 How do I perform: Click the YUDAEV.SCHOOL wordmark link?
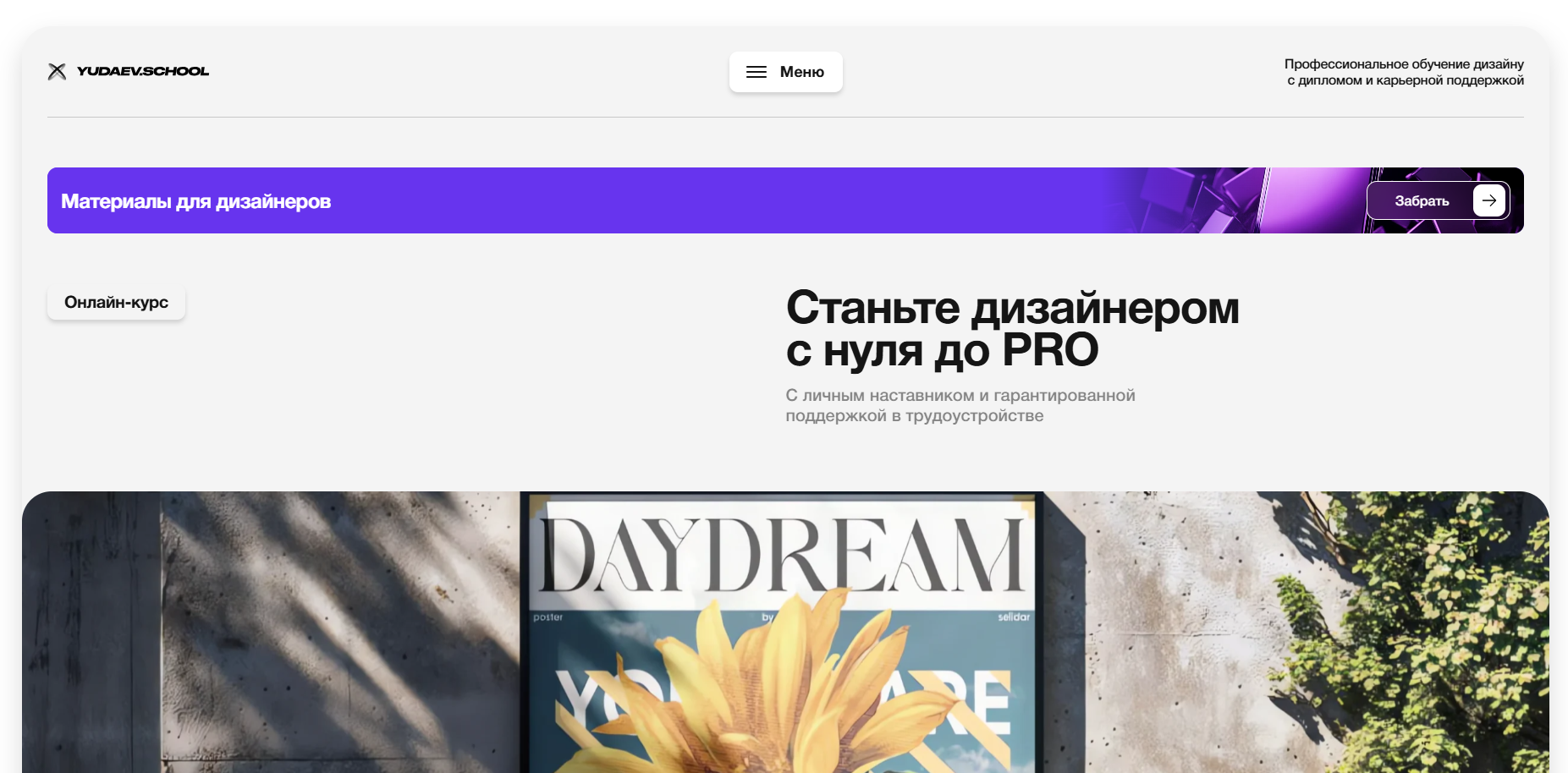coord(142,71)
